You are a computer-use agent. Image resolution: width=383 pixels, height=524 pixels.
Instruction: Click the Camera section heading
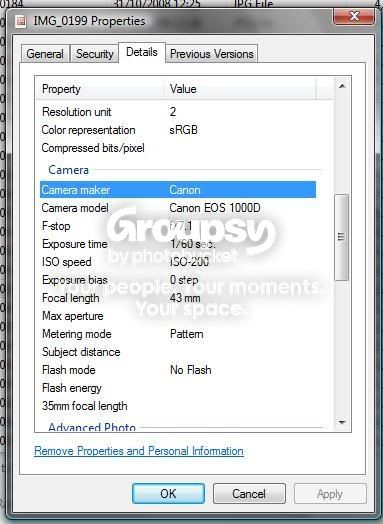click(x=69, y=170)
